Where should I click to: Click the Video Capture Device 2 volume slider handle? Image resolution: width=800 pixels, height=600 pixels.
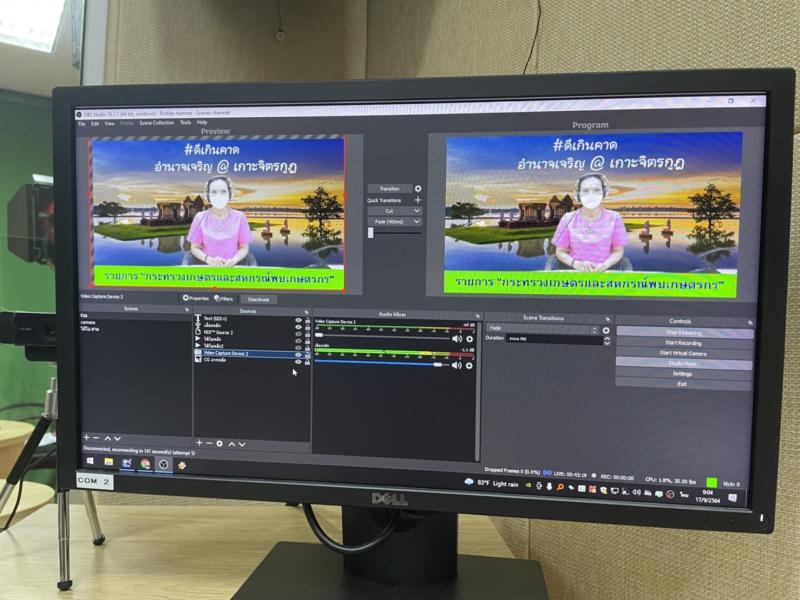319,335
